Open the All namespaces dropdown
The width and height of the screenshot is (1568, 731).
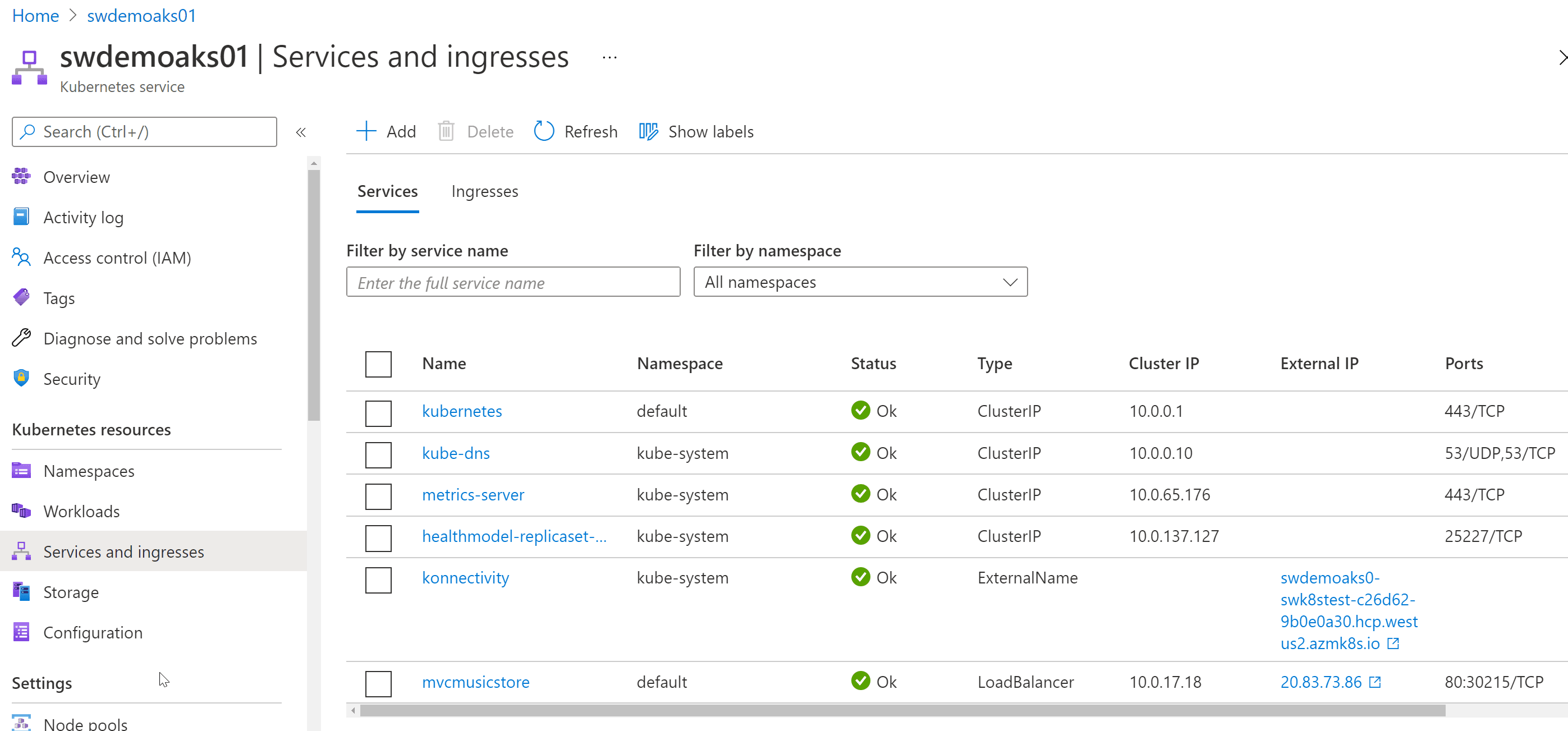point(860,282)
